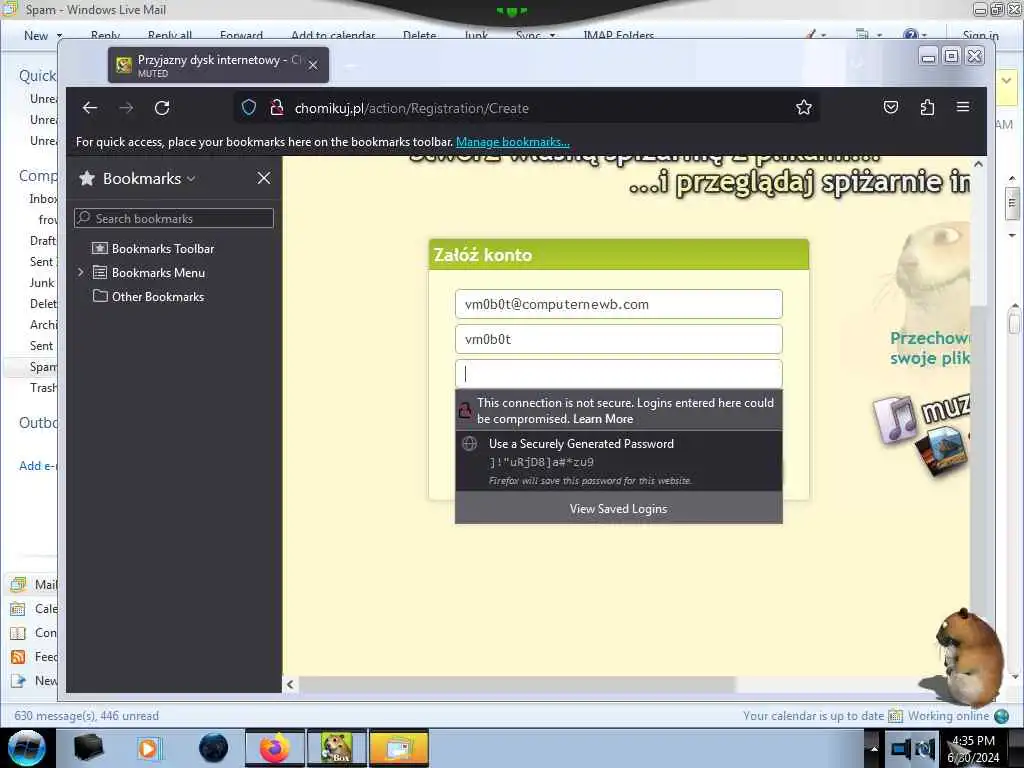
Task: Click Sign in in Windows Live Mail
Action: (x=980, y=35)
